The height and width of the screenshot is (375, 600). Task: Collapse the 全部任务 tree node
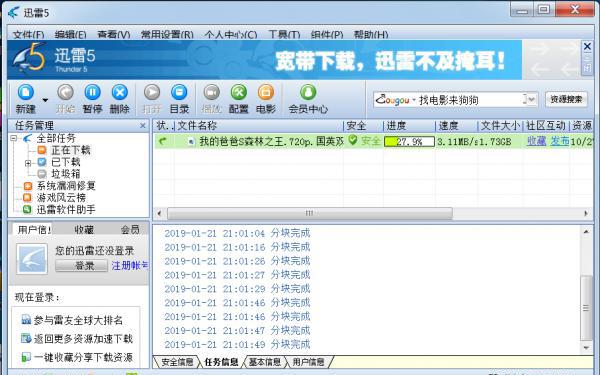point(14,138)
